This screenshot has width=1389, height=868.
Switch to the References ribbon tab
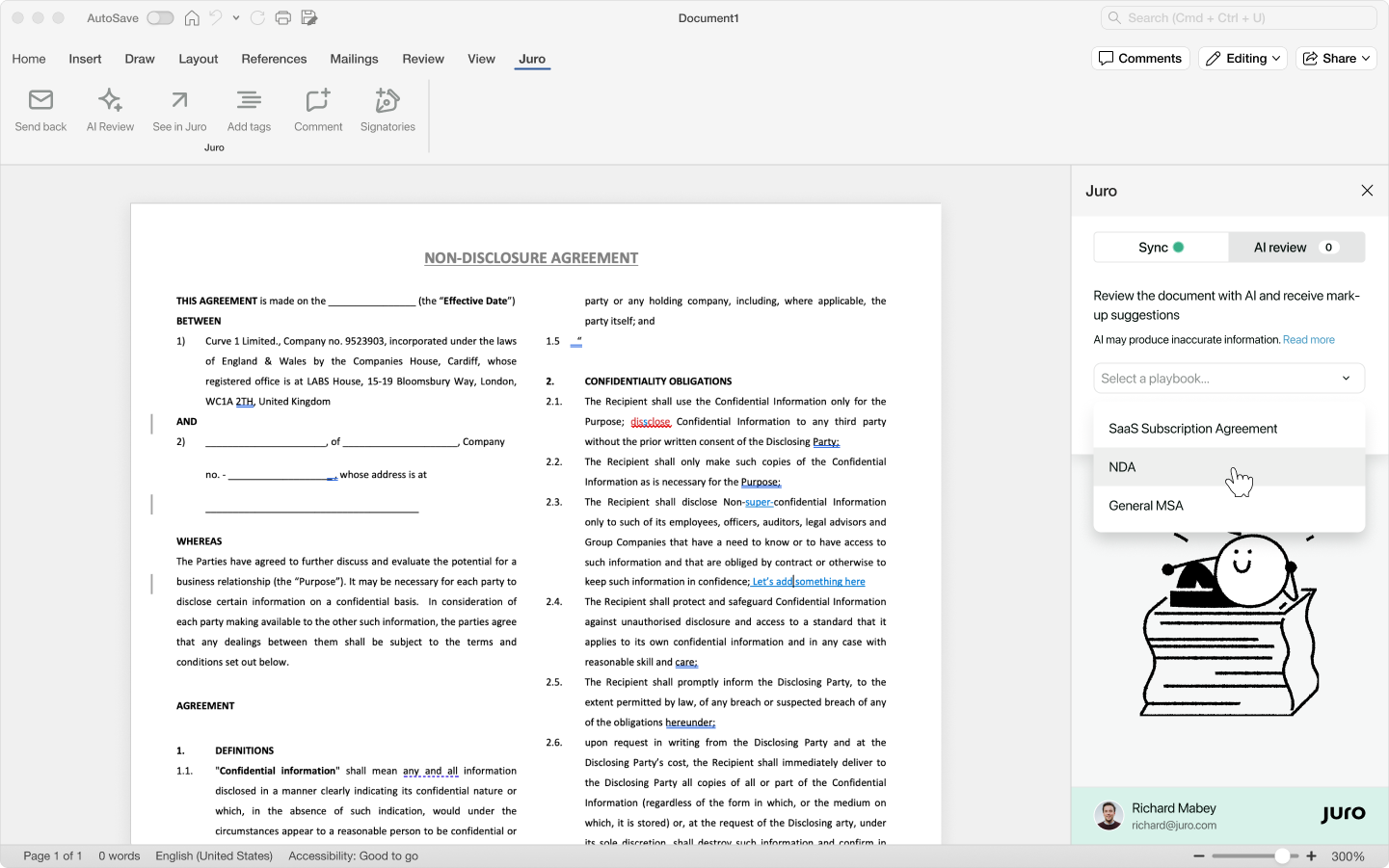tap(274, 59)
